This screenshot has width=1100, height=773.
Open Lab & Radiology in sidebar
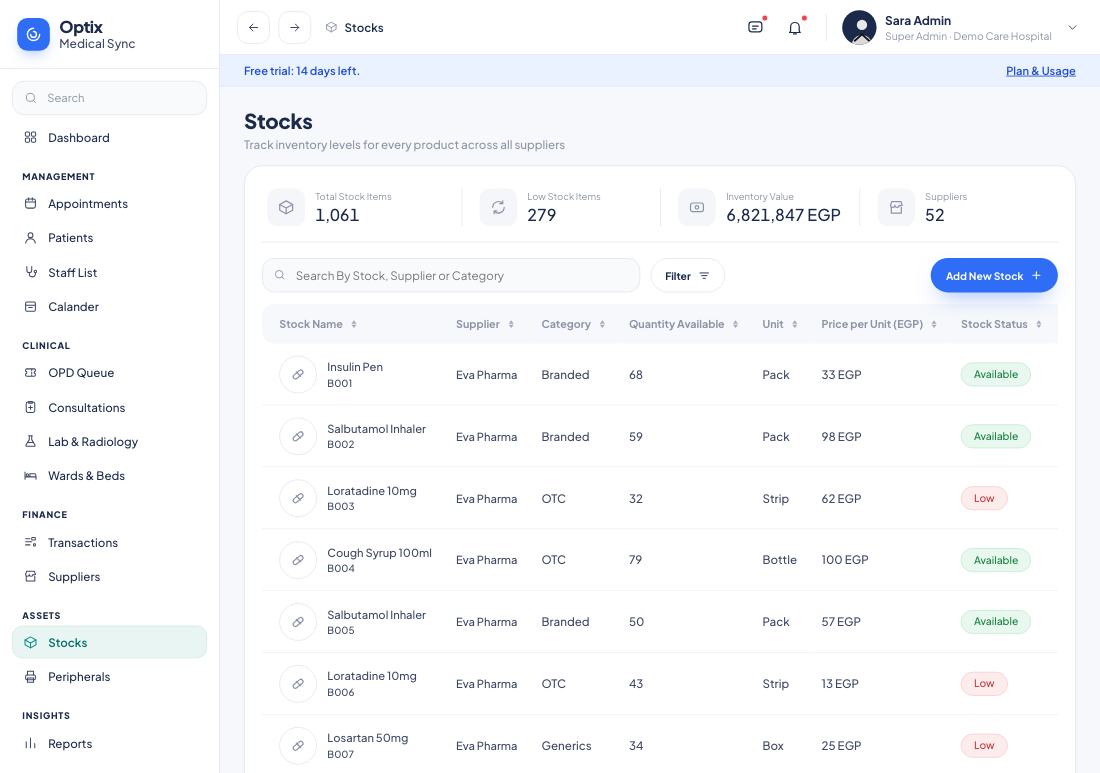click(109, 441)
